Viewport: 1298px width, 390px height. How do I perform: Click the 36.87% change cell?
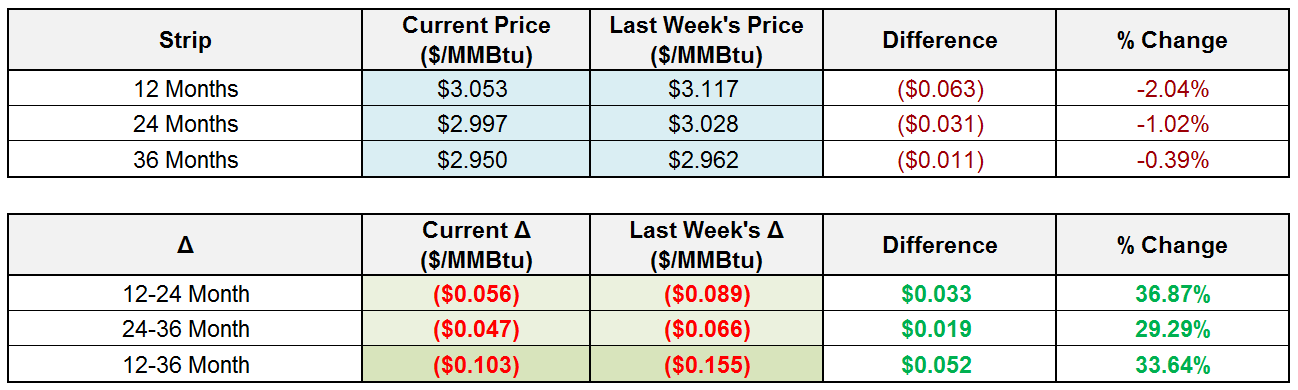point(1172,294)
